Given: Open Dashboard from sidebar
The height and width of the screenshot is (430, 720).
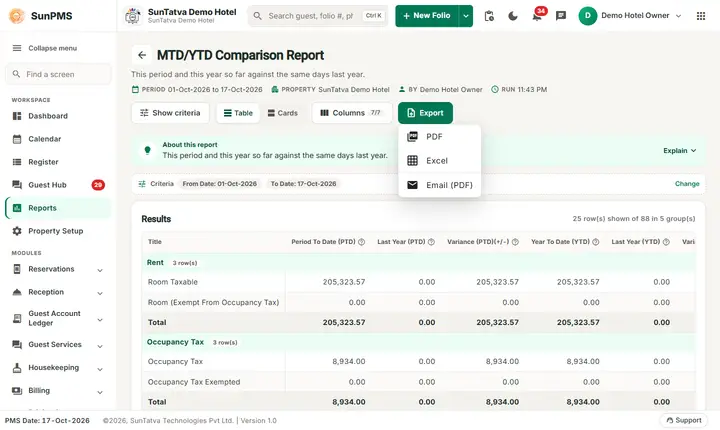Looking at the screenshot, I should click(58, 116).
